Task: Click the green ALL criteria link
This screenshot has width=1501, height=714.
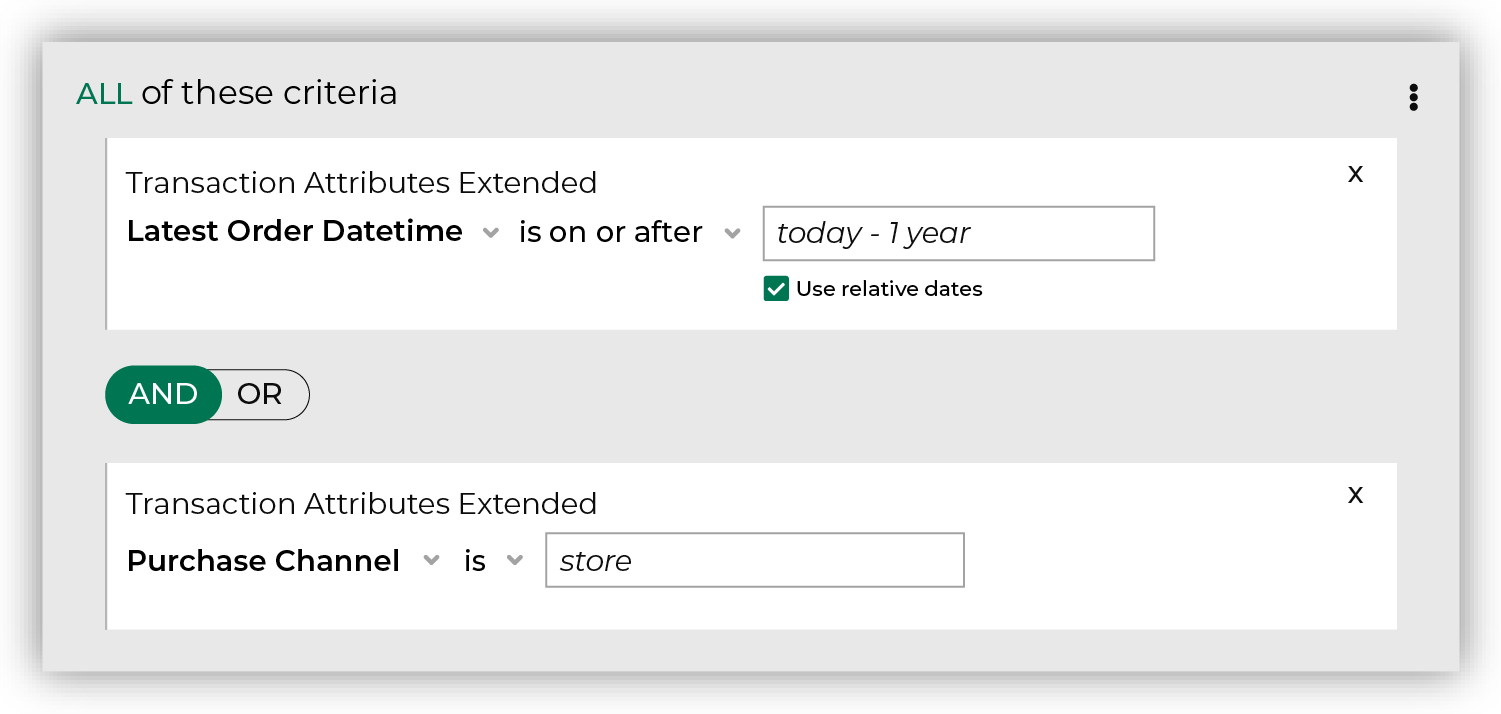Action: (104, 93)
